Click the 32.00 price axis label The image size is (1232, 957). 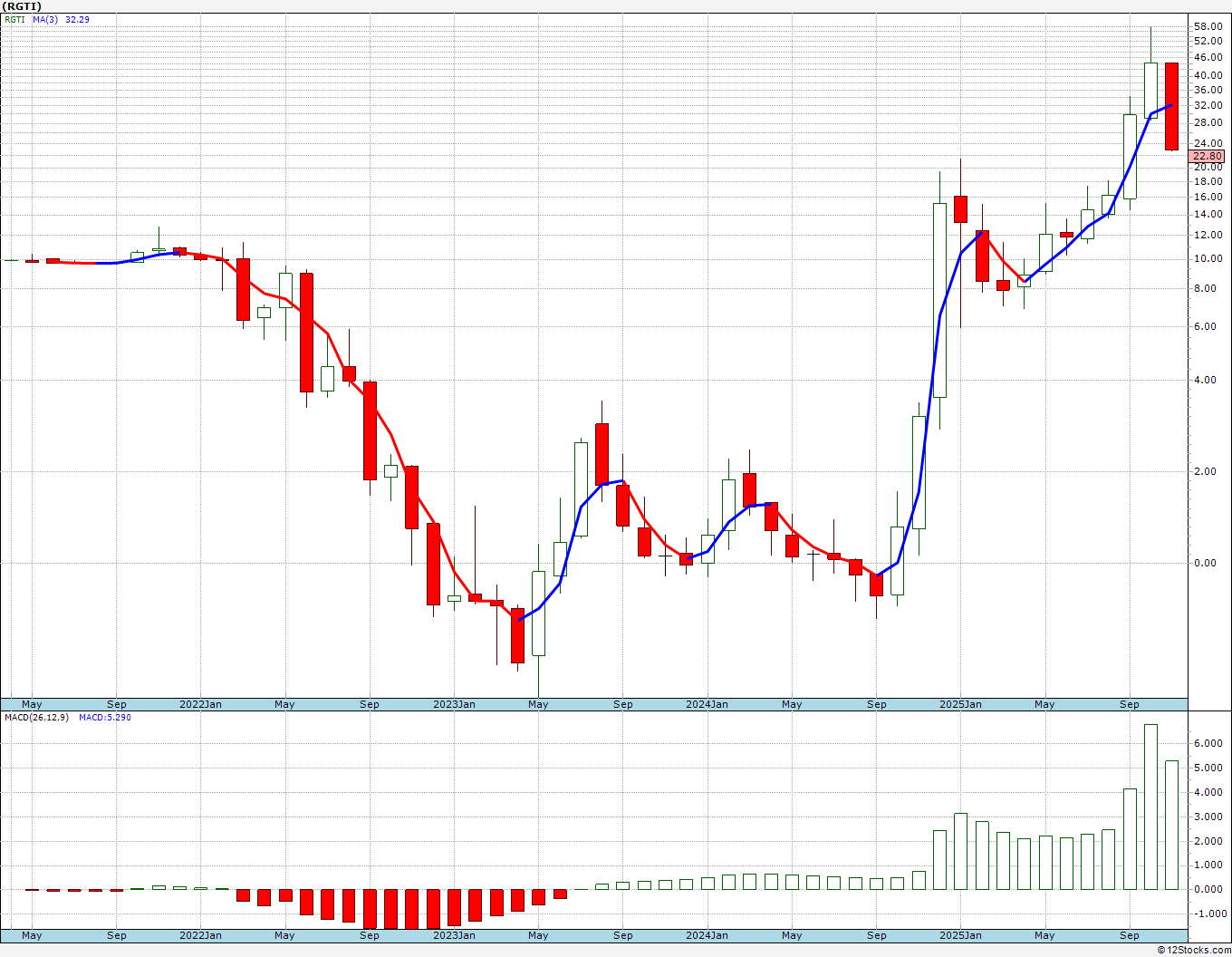tap(1208, 105)
